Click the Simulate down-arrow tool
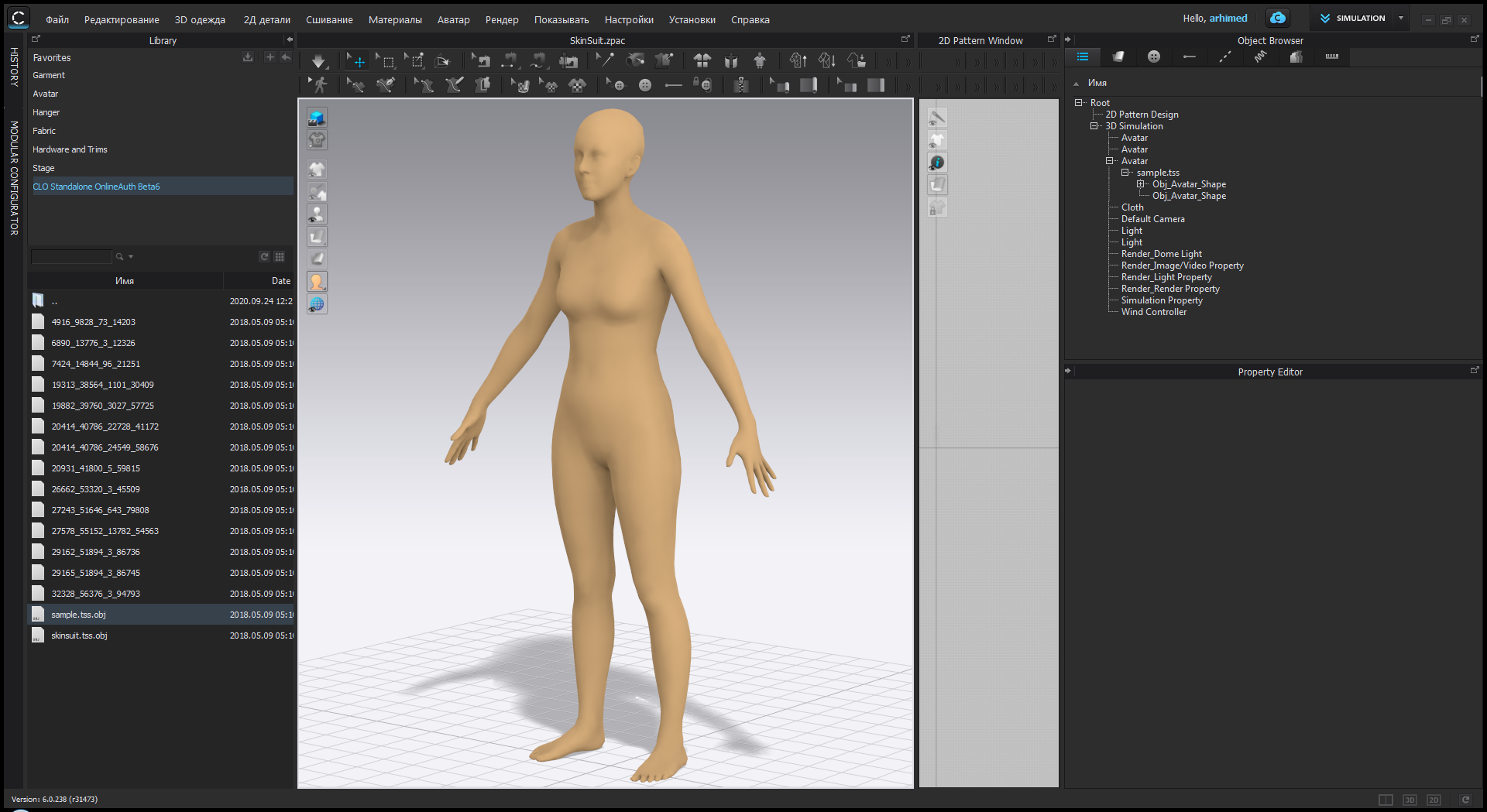Screen dimensions: 1487x812 (318, 61)
